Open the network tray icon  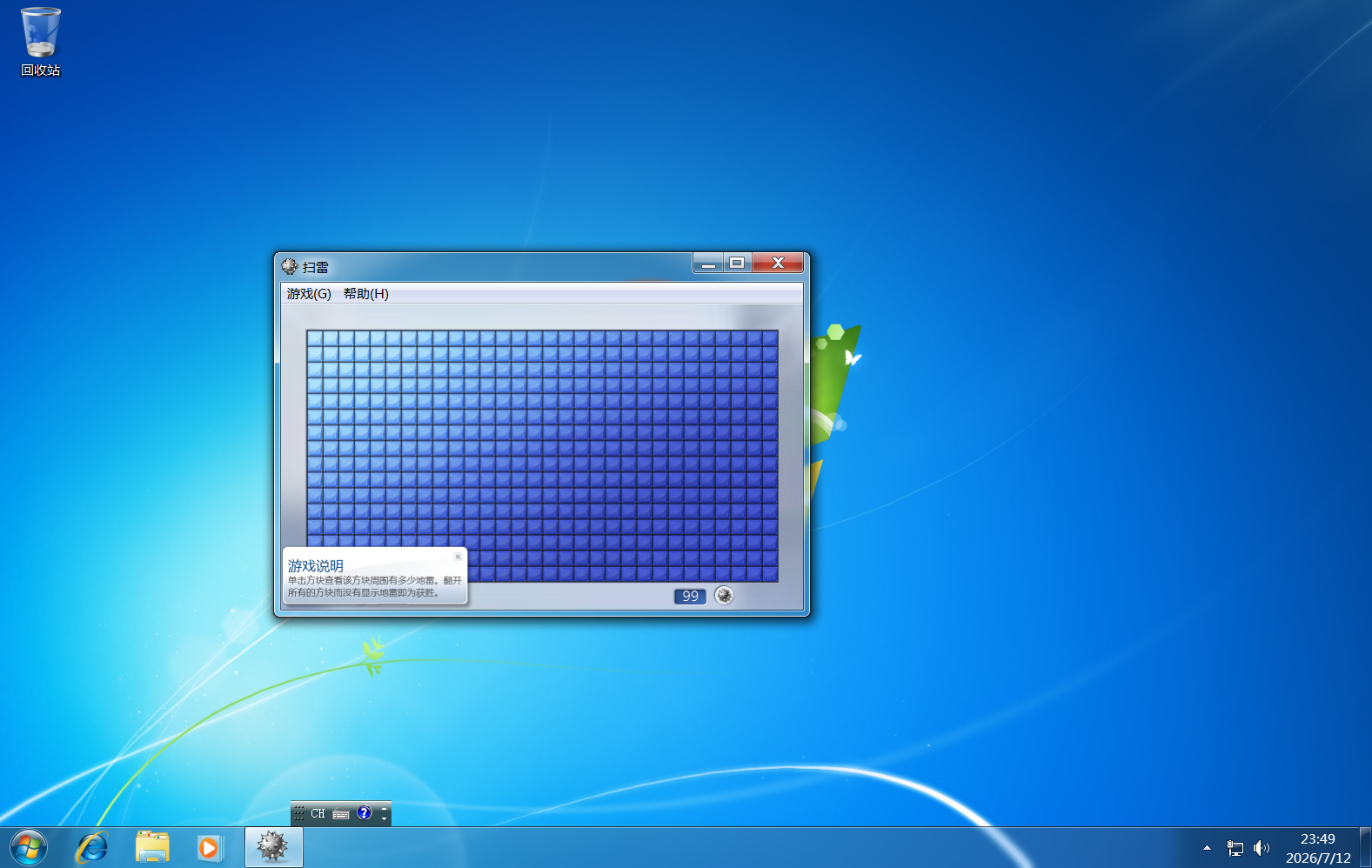[1235, 848]
